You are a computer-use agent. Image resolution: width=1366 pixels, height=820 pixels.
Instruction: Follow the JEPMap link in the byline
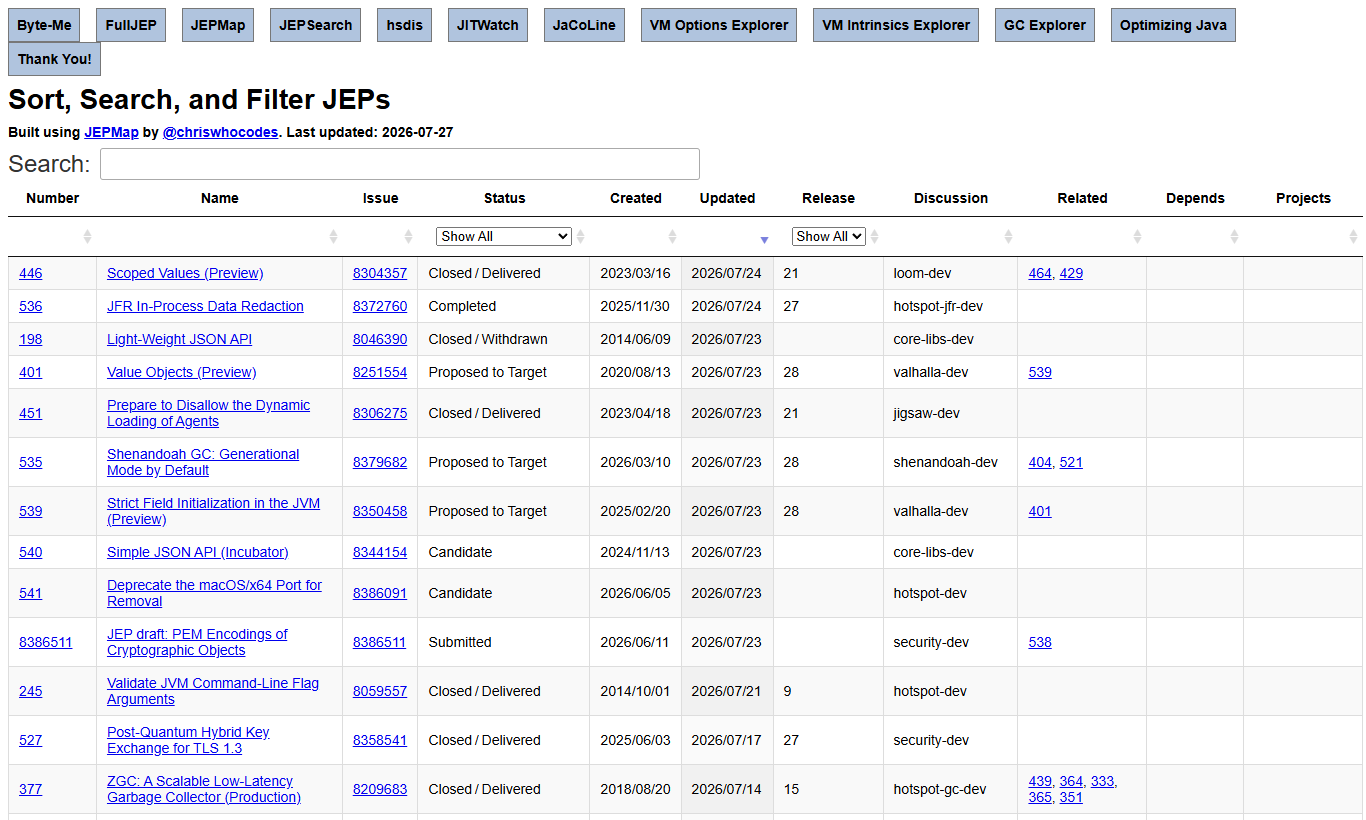click(x=111, y=132)
